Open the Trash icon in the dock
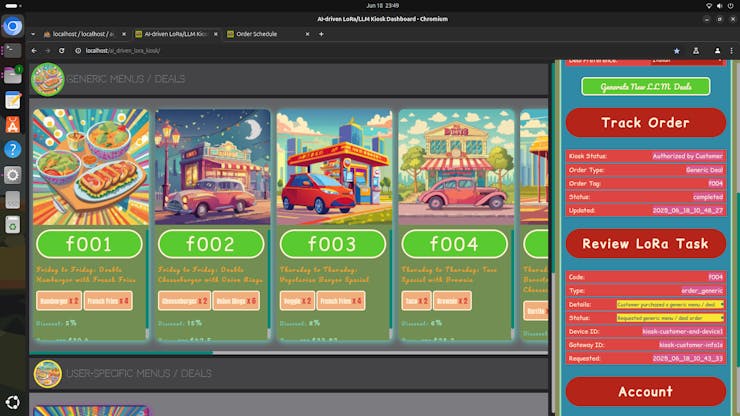The height and width of the screenshot is (416, 740). (x=13, y=225)
